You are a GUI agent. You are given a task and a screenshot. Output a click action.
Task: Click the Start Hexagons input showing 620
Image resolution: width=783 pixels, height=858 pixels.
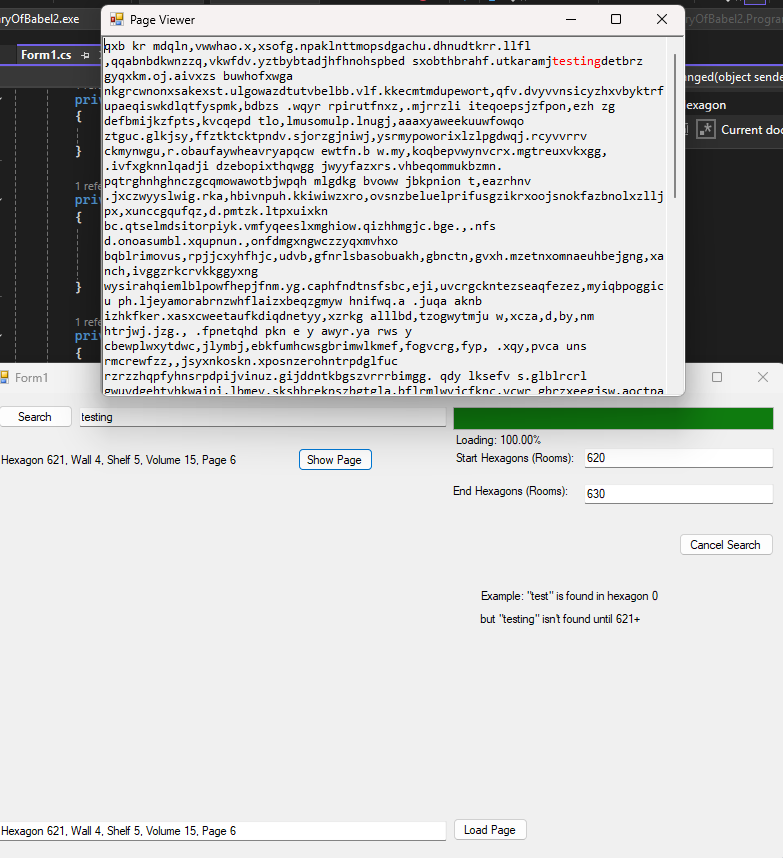pos(678,458)
